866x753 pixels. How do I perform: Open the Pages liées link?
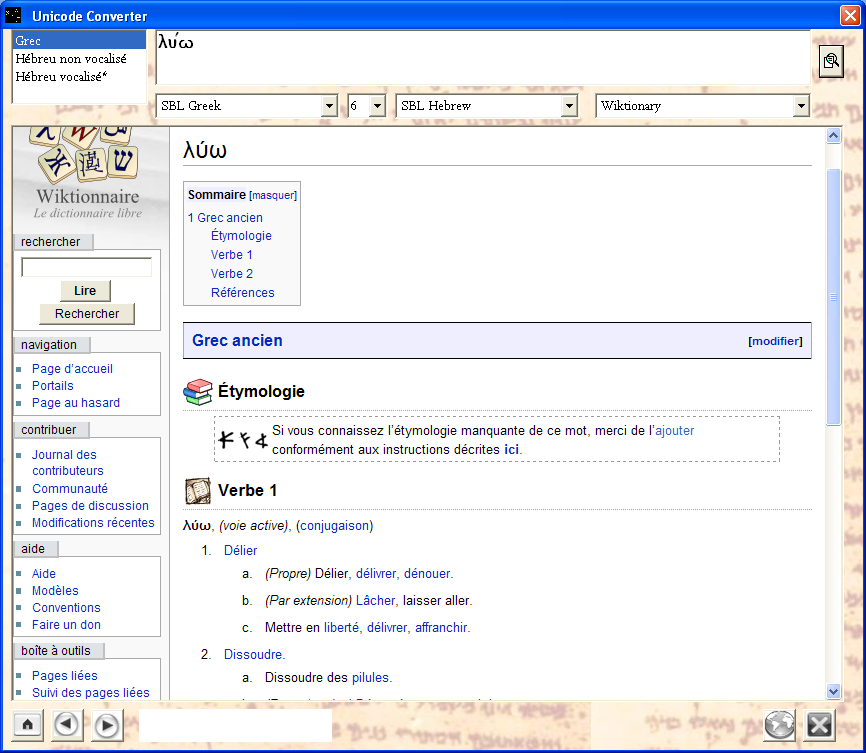coord(65,676)
